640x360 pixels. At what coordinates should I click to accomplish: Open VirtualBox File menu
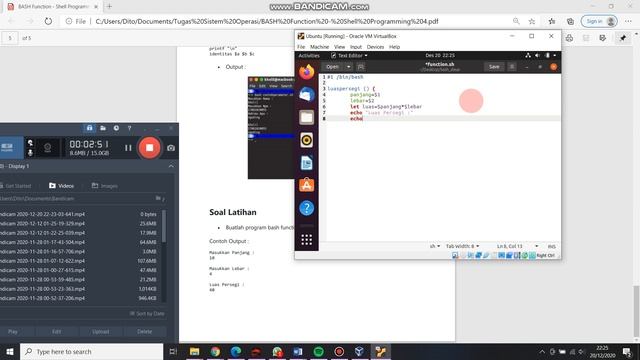click(x=301, y=47)
